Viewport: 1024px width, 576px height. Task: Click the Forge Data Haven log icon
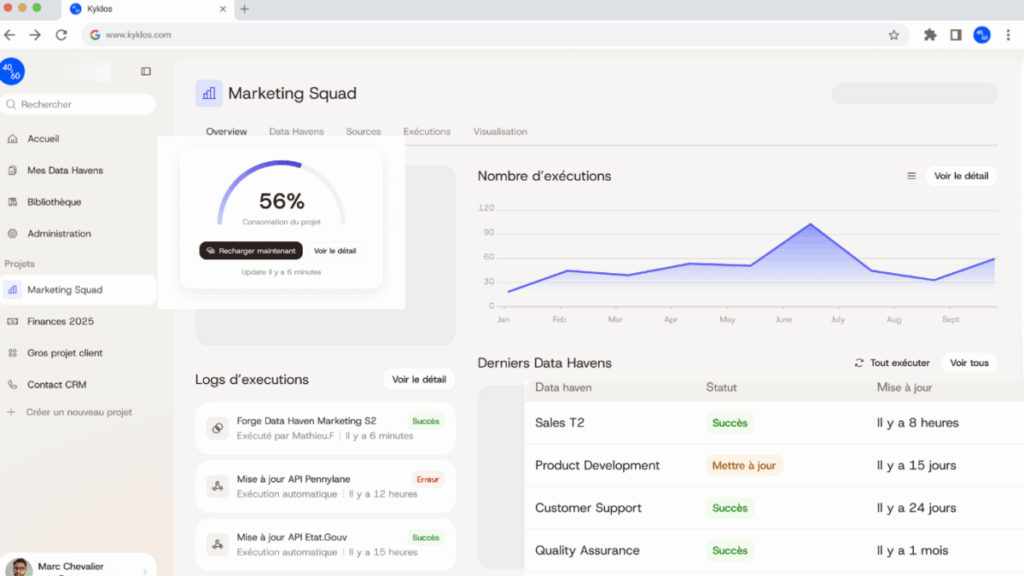point(216,428)
